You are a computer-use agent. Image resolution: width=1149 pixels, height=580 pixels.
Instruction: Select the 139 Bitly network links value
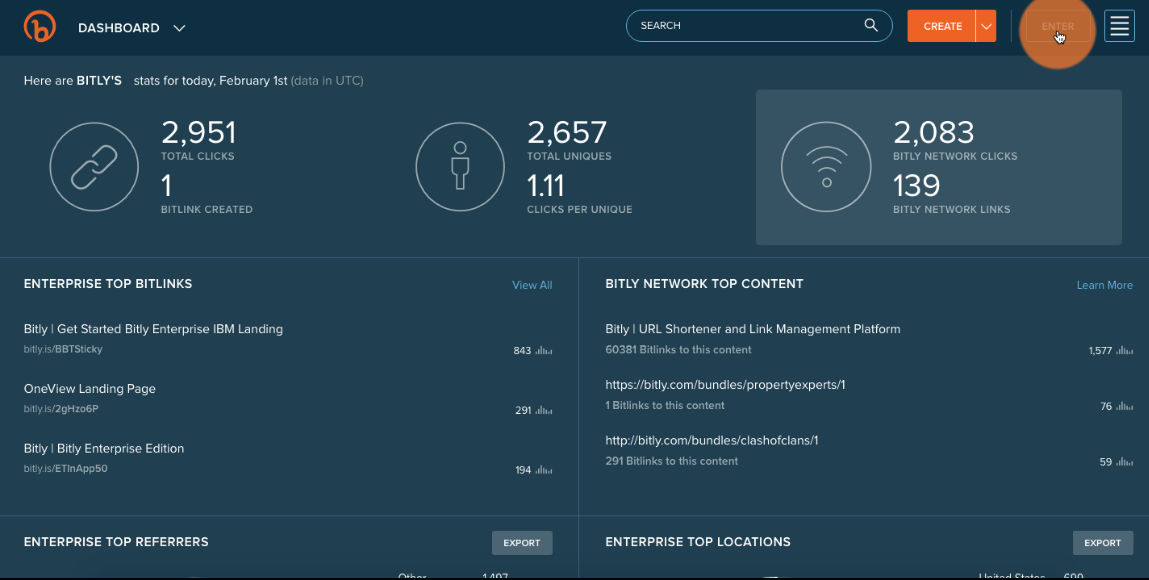916,185
